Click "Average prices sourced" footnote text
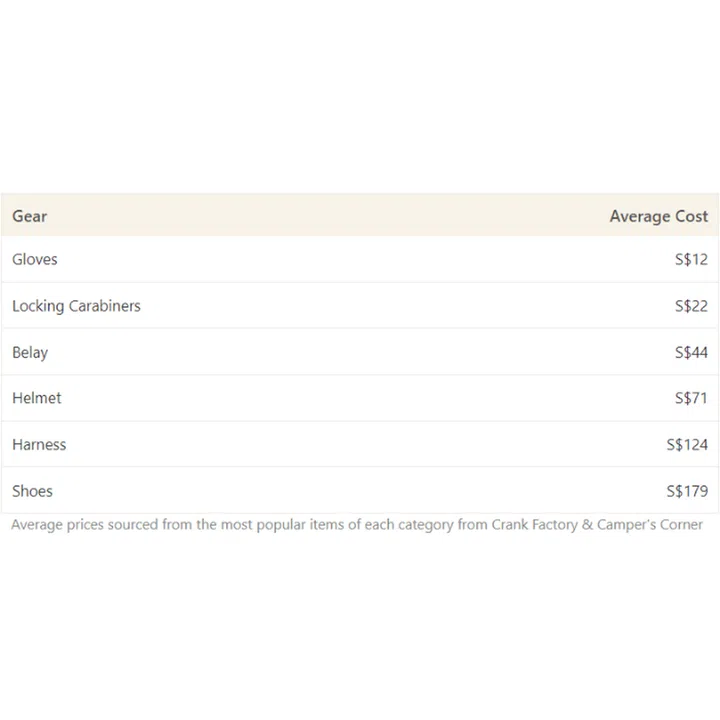The image size is (720, 720). click(x=85, y=524)
